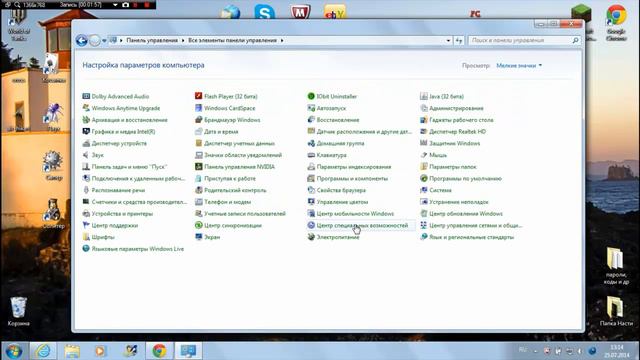Image resolution: width=640 pixels, height=360 pixels.
Task: Click Chrome icon in the taskbar
Action: pos(160,351)
